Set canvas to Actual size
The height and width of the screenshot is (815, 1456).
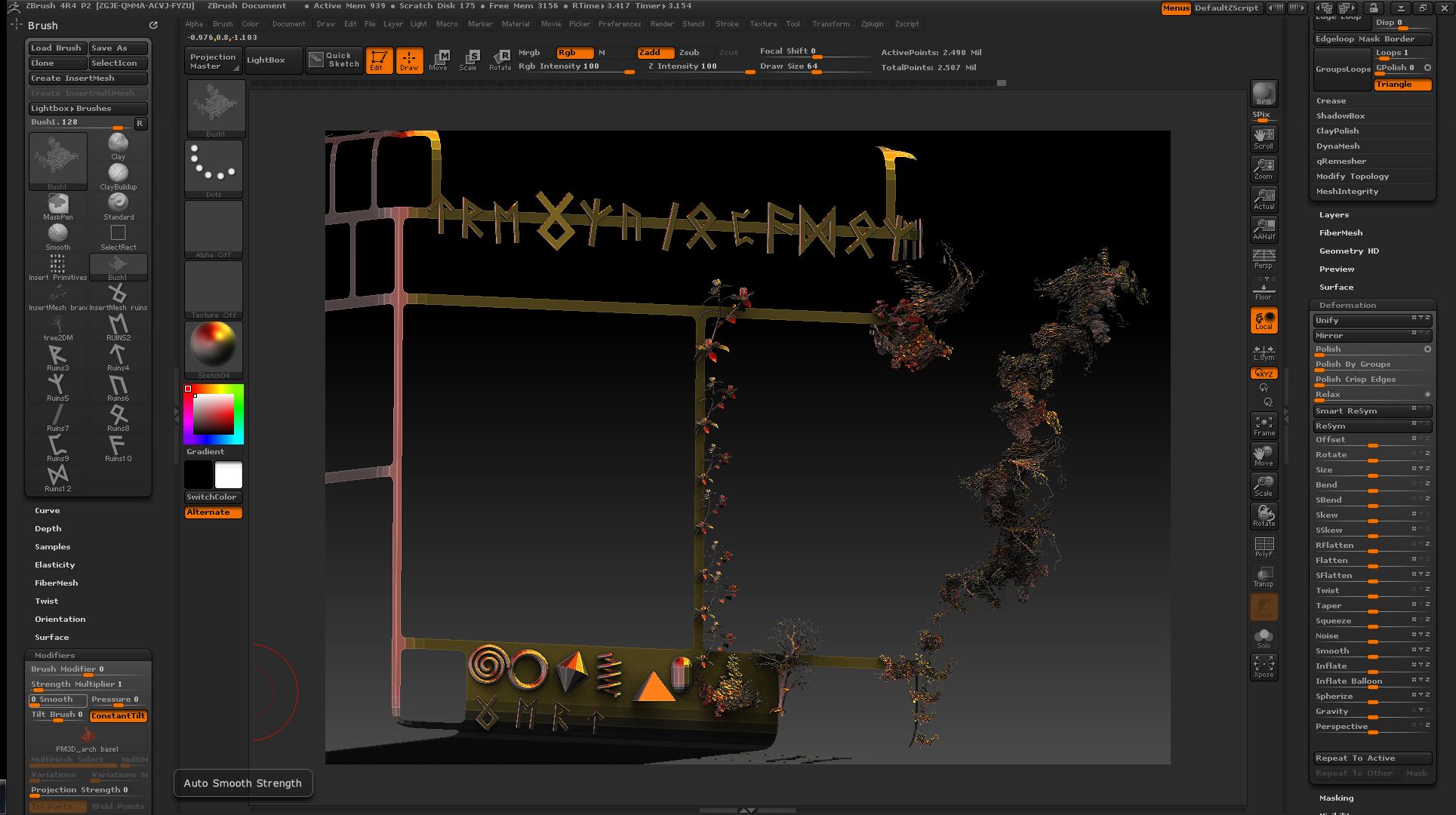coord(1264,198)
